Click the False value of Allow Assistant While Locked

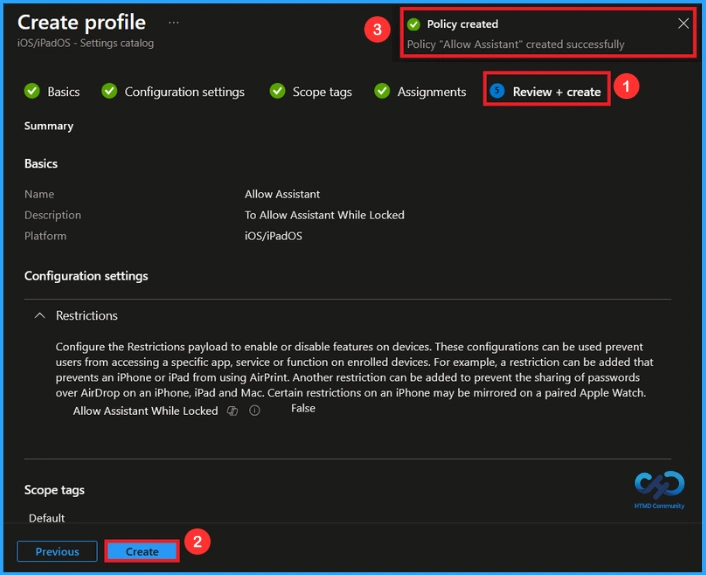point(303,408)
